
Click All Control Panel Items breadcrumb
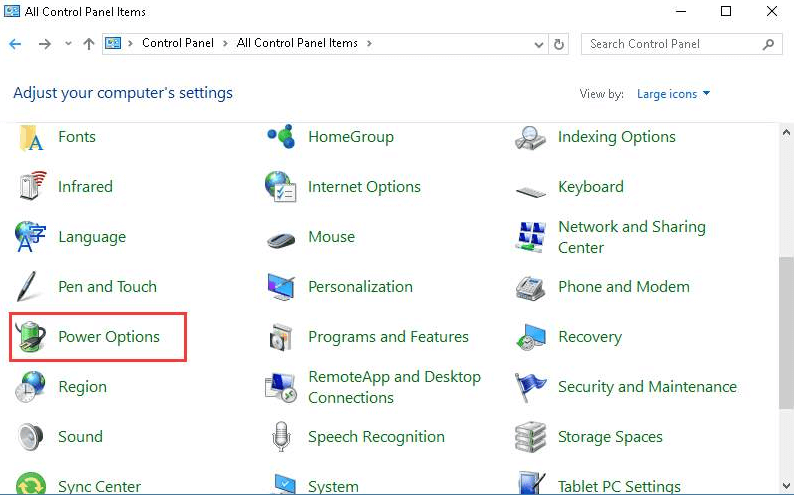tap(297, 43)
